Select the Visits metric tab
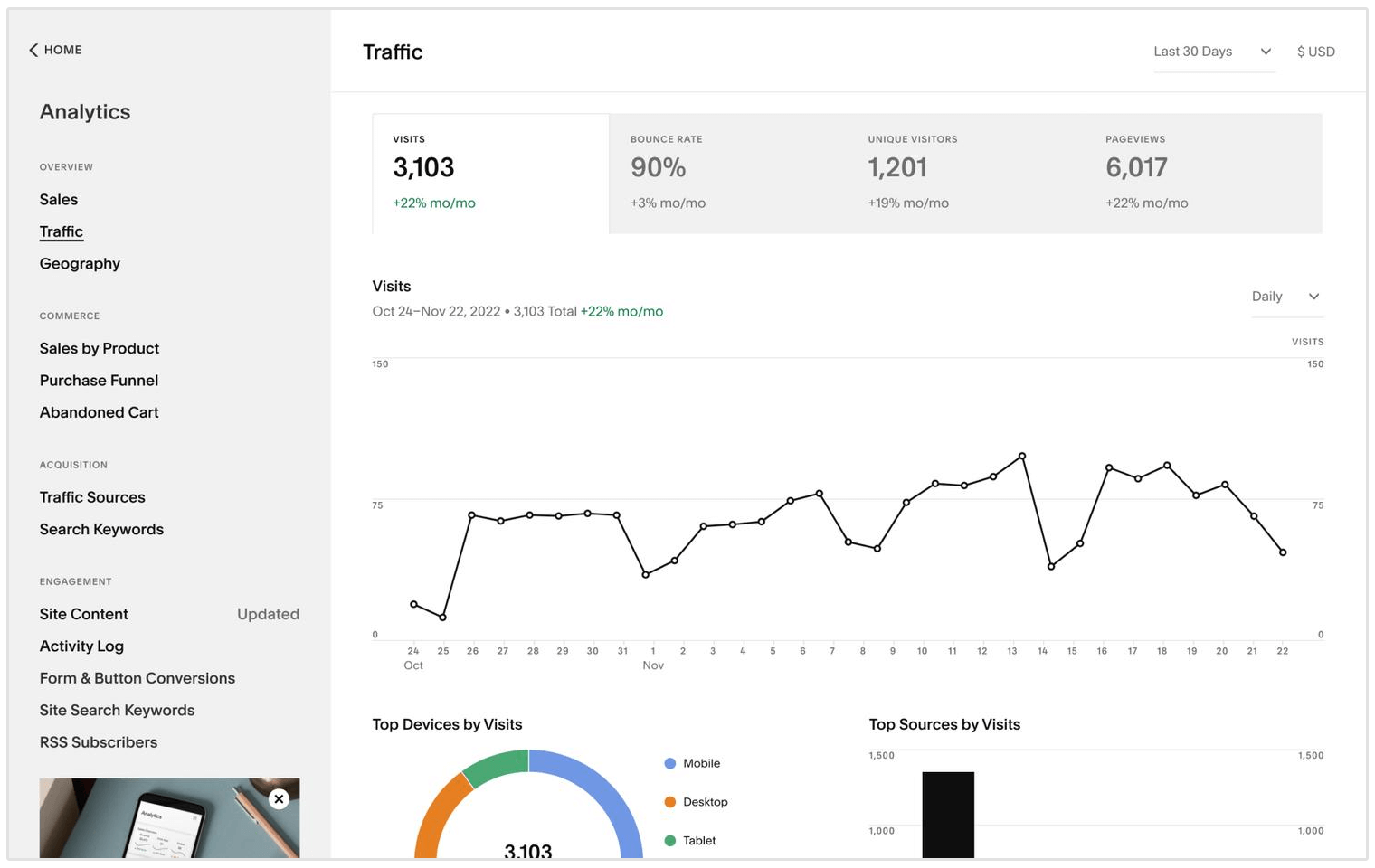 tap(490, 173)
